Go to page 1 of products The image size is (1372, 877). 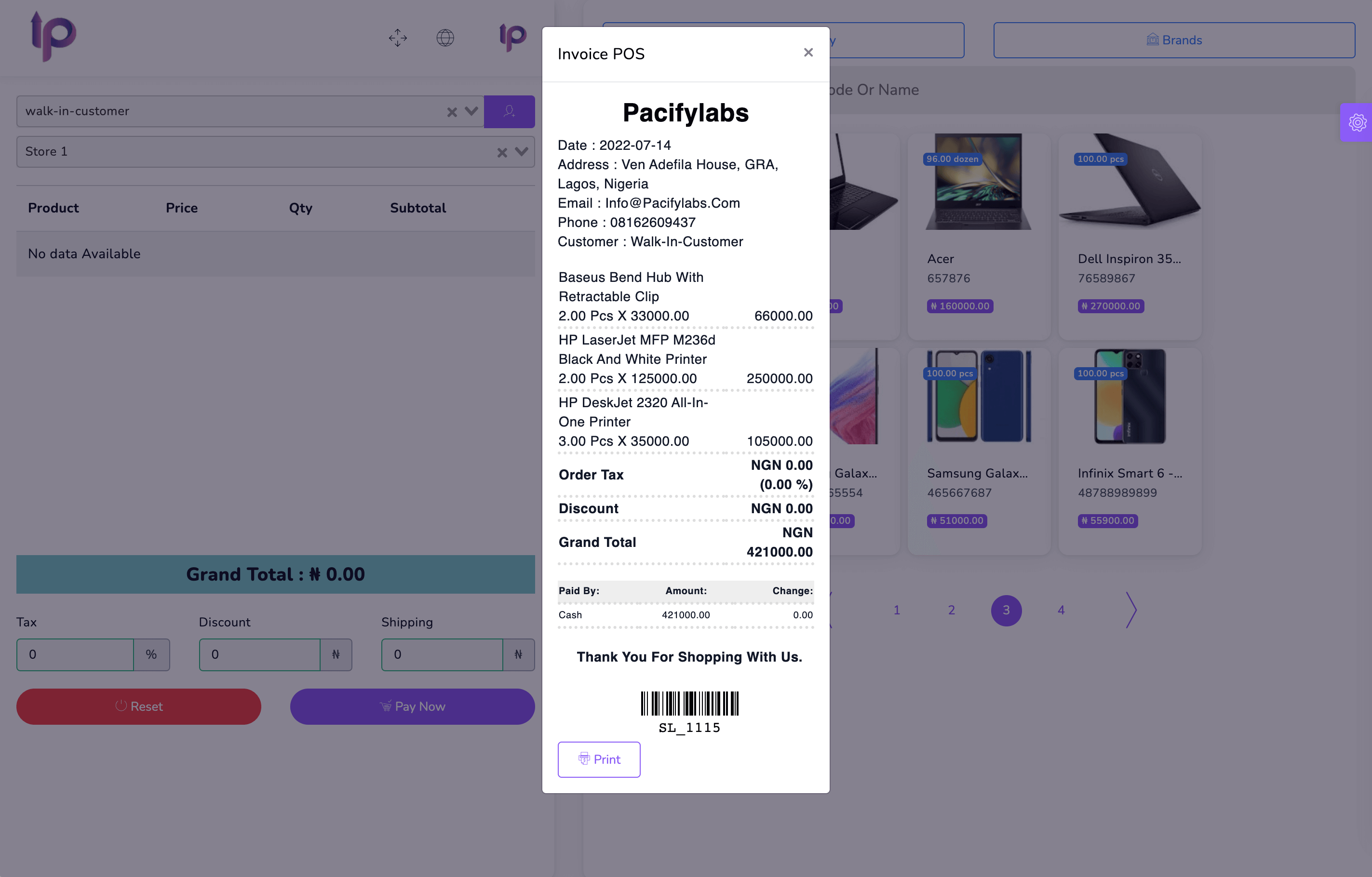point(897,611)
